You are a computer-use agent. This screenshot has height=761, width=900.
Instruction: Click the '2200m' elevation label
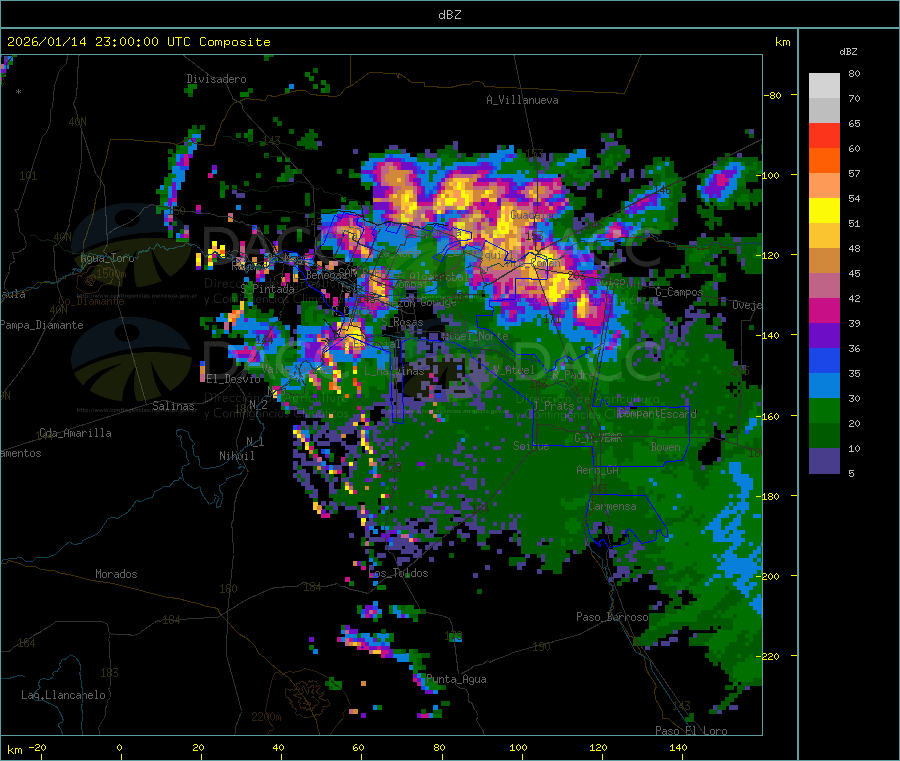[266, 717]
